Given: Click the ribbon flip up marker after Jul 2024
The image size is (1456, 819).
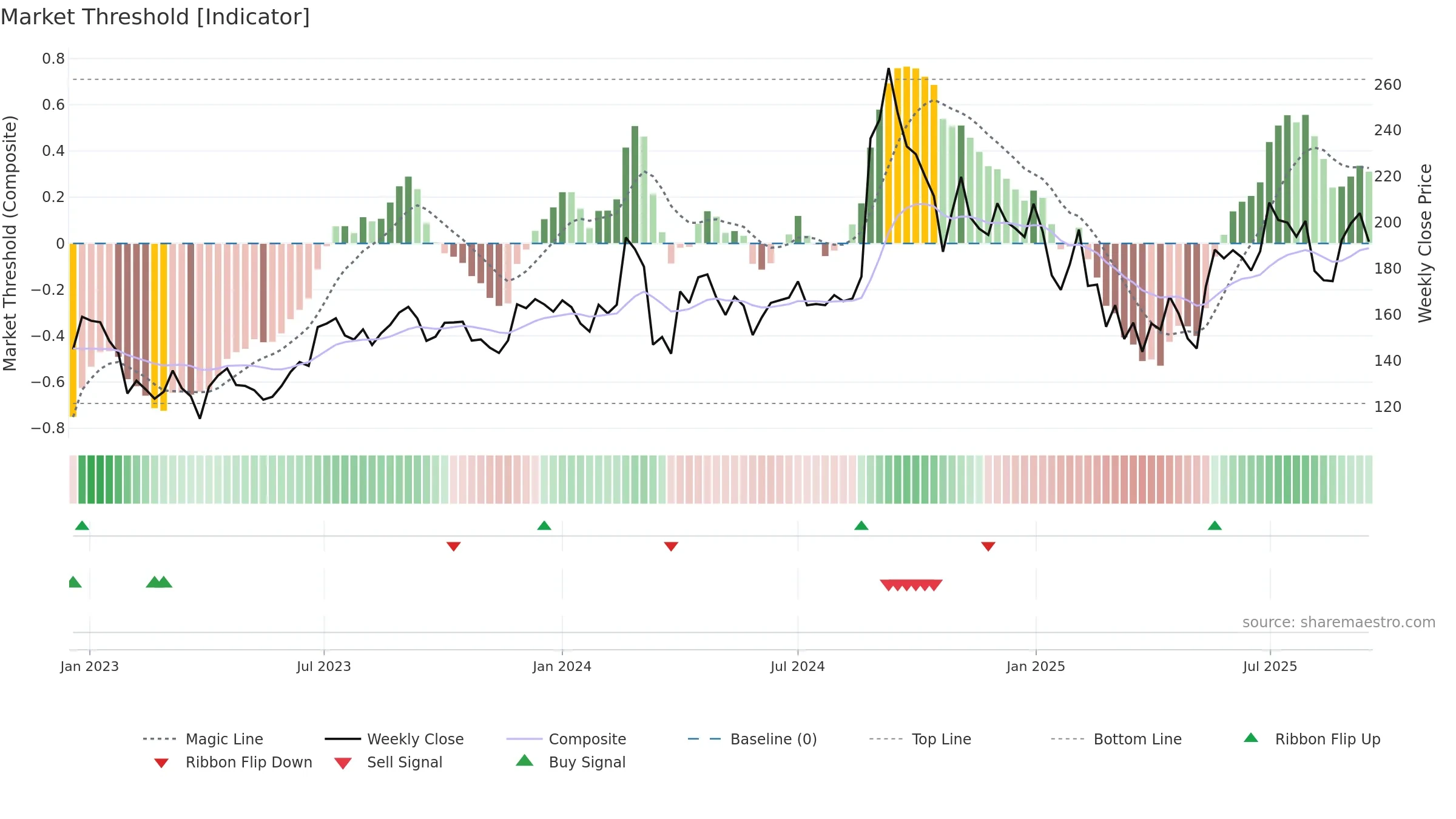Looking at the screenshot, I should [861, 525].
